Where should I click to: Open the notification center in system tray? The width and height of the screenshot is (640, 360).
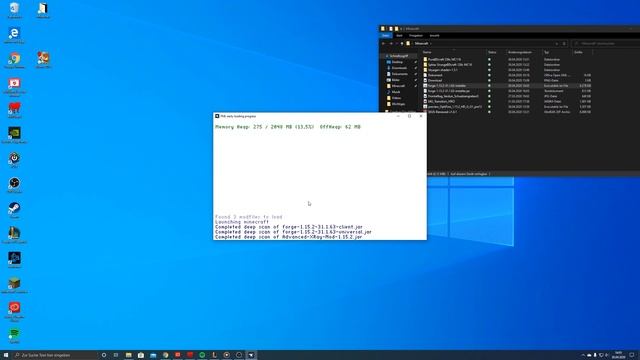tap(632, 355)
